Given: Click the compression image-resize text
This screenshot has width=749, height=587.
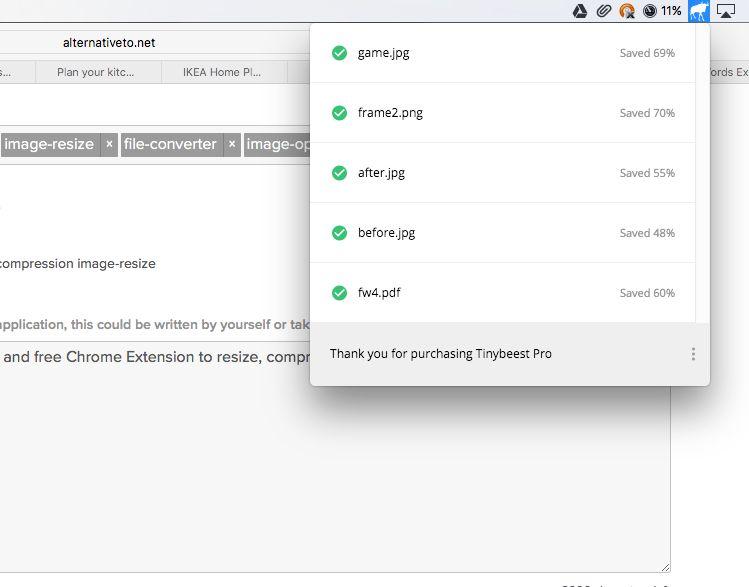Looking at the screenshot, I should [x=77, y=264].
